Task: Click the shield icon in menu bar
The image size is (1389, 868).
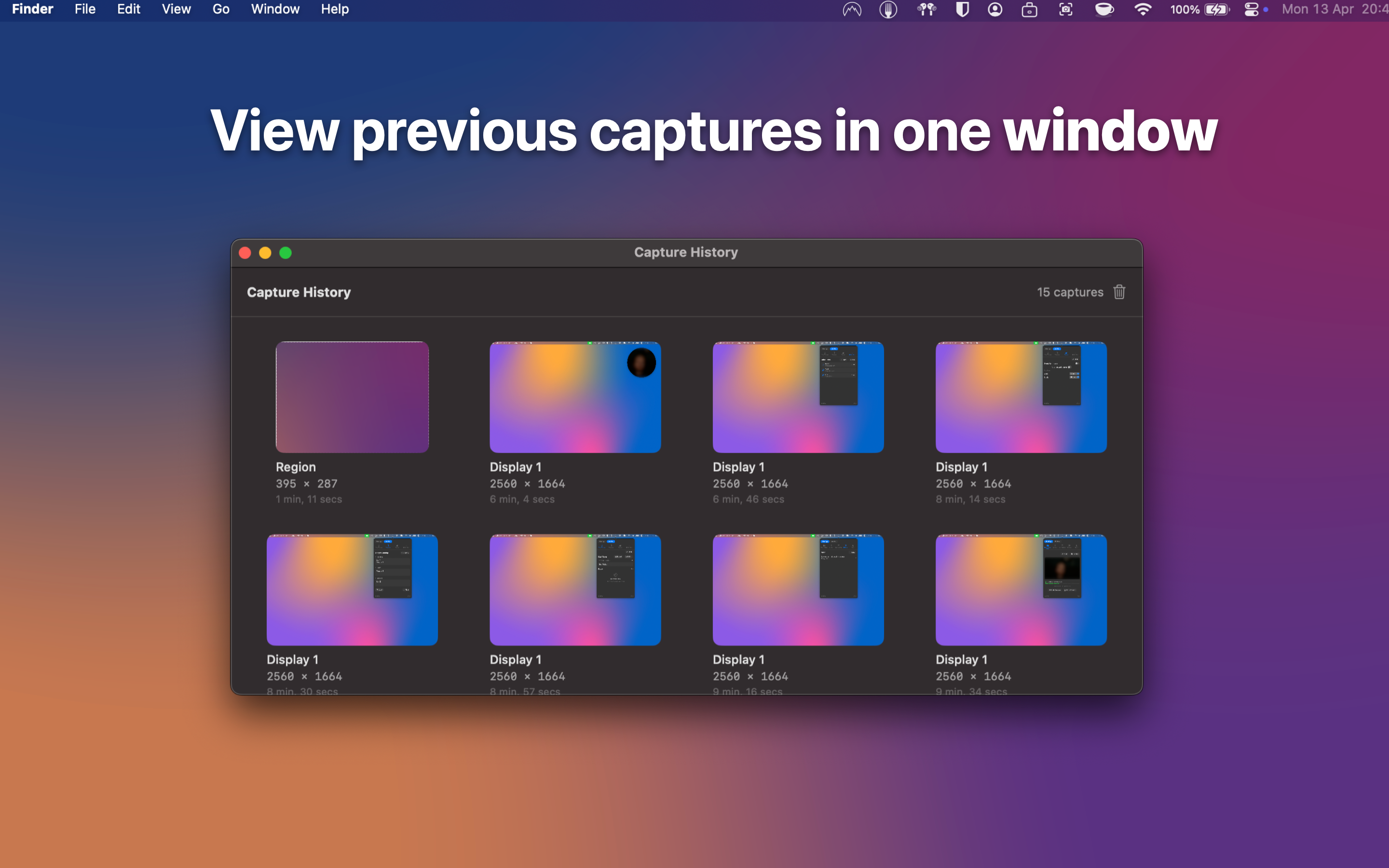Action: [963, 9]
